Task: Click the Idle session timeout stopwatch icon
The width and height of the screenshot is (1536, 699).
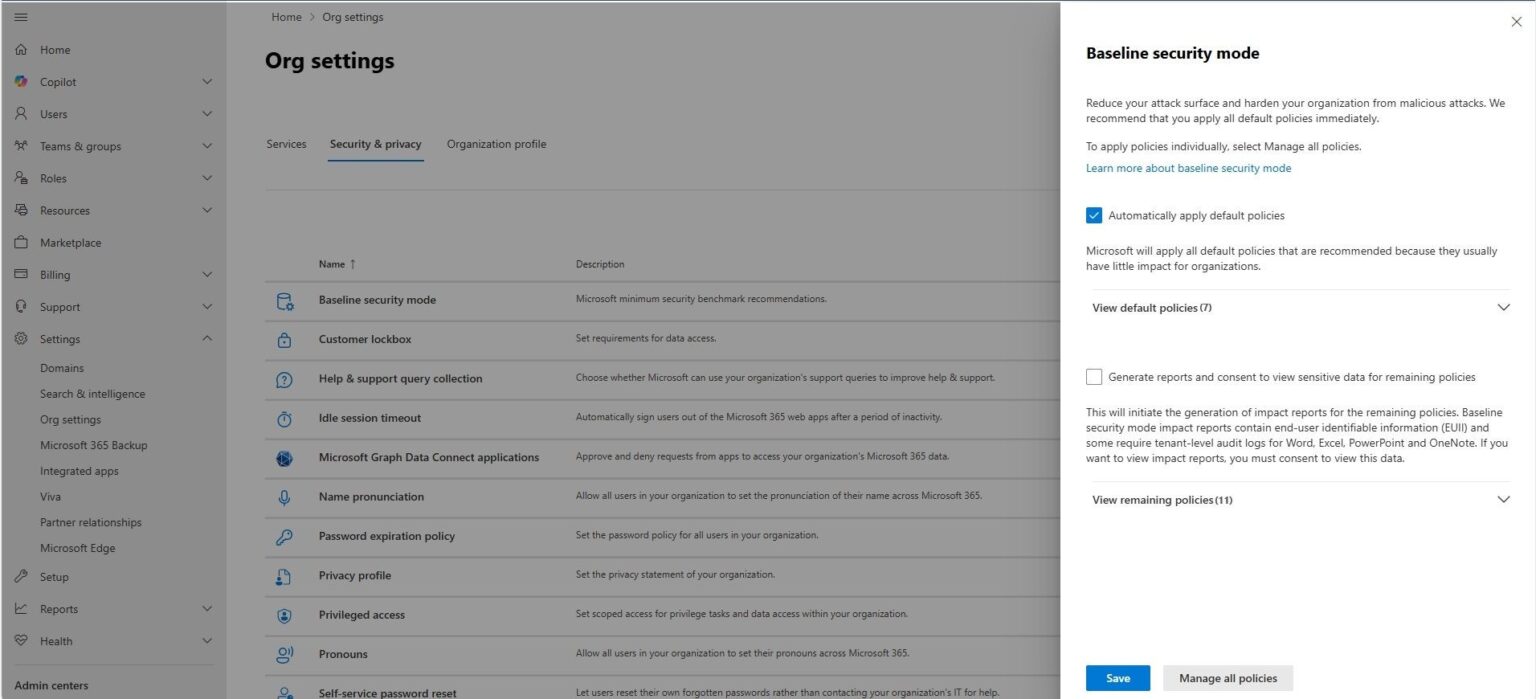Action: point(284,419)
